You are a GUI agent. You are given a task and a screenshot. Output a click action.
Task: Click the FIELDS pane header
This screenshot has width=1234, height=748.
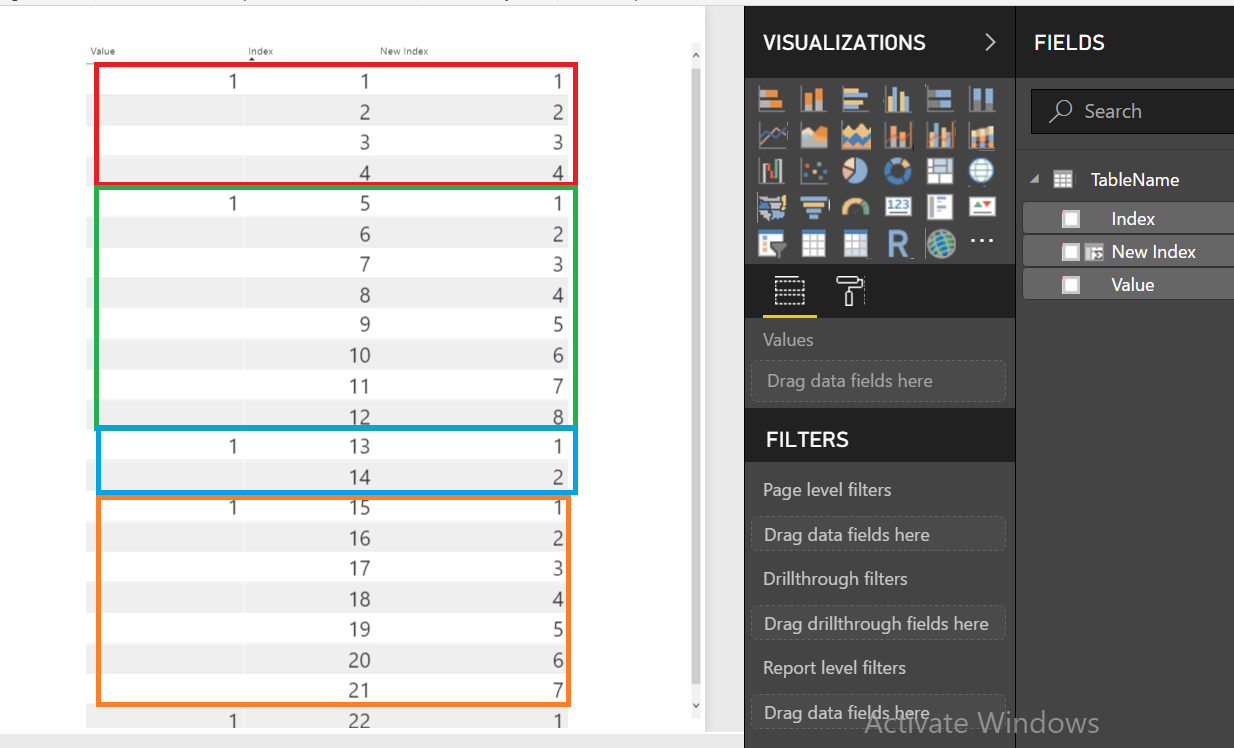(1069, 42)
